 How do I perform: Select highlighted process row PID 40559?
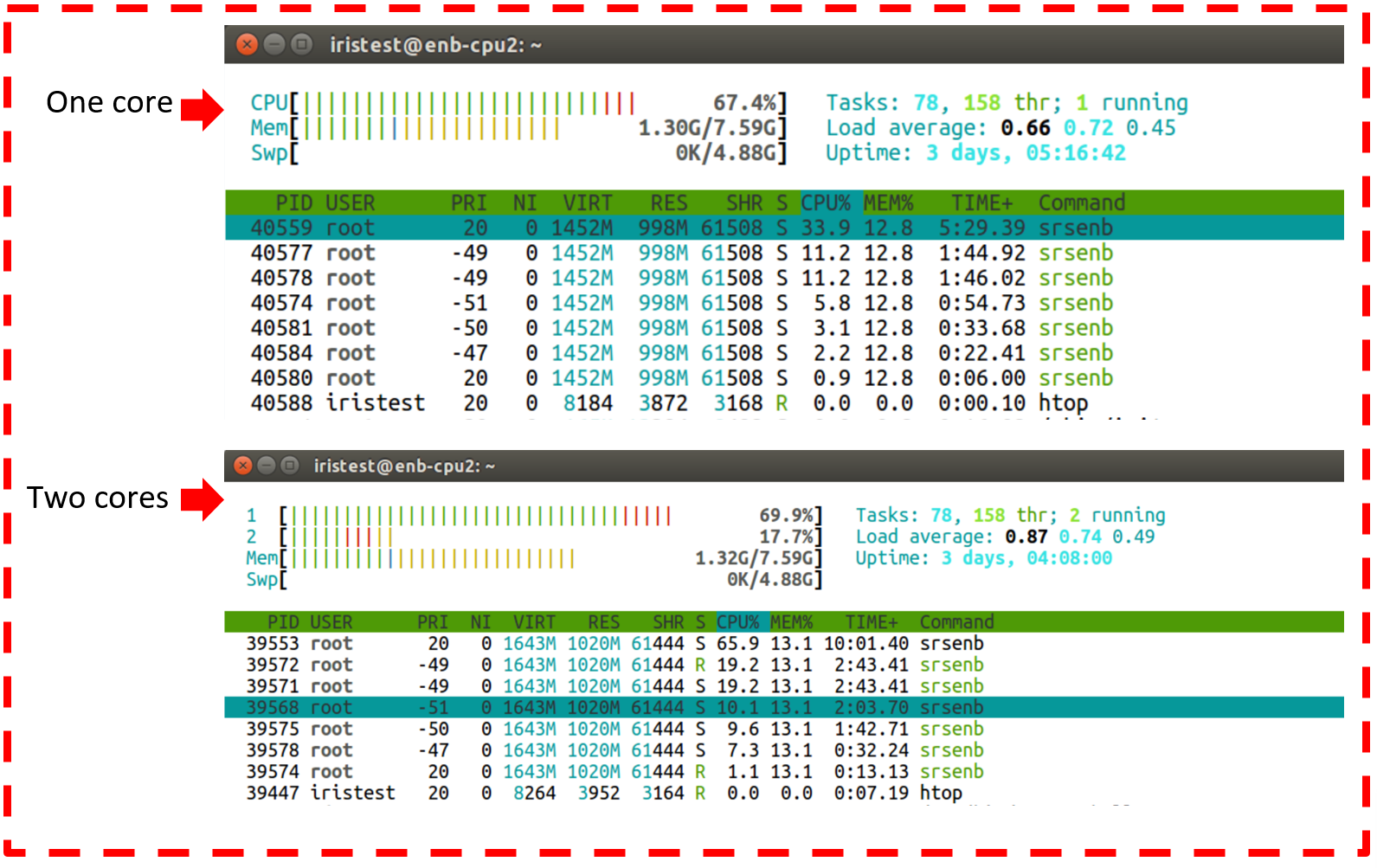[784, 228]
